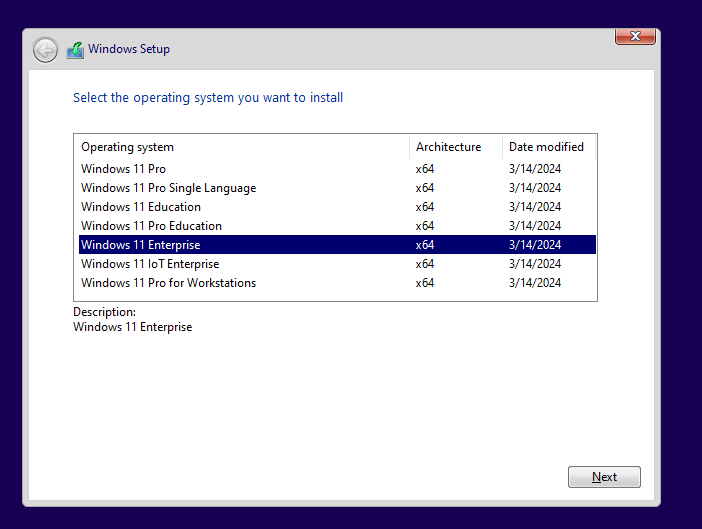Click date 3/14/2024 in Enterprise highlighted row
702x529 pixels.
(535, 245)
